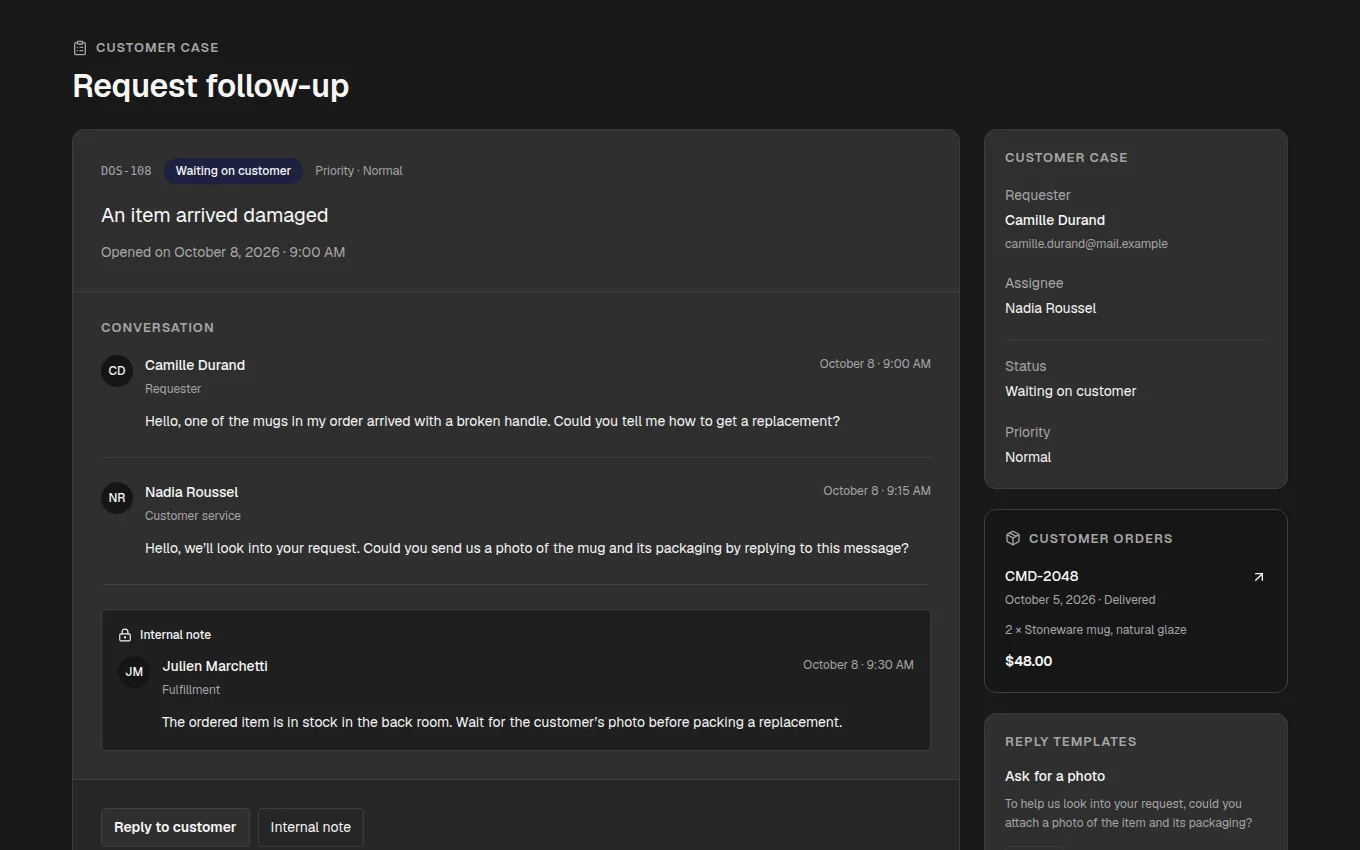Click the case ID DOS-108
The image size is (1360, 850).
coord(126,171)
